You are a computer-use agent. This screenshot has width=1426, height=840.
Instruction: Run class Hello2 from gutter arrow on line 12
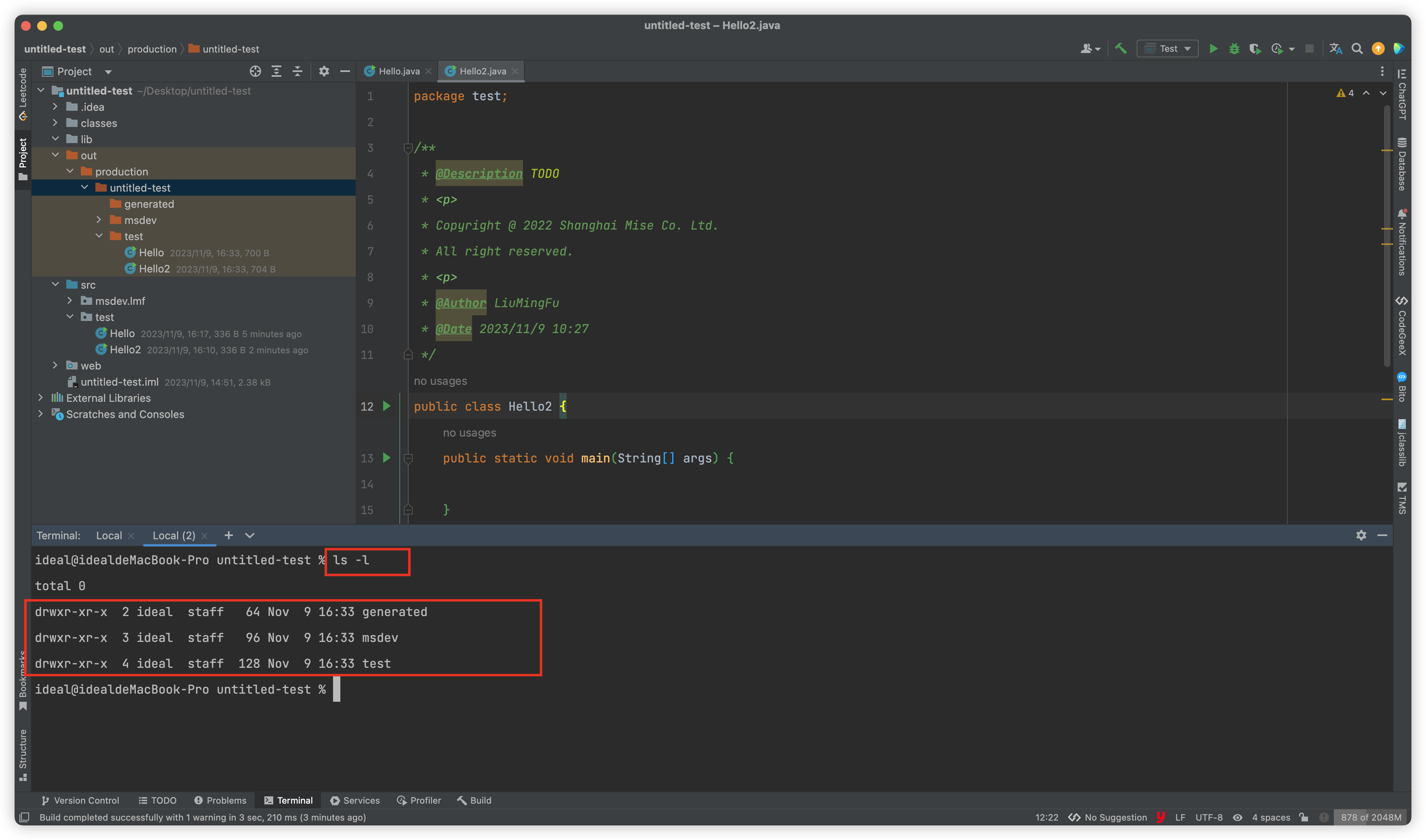(x=386, y=406)
